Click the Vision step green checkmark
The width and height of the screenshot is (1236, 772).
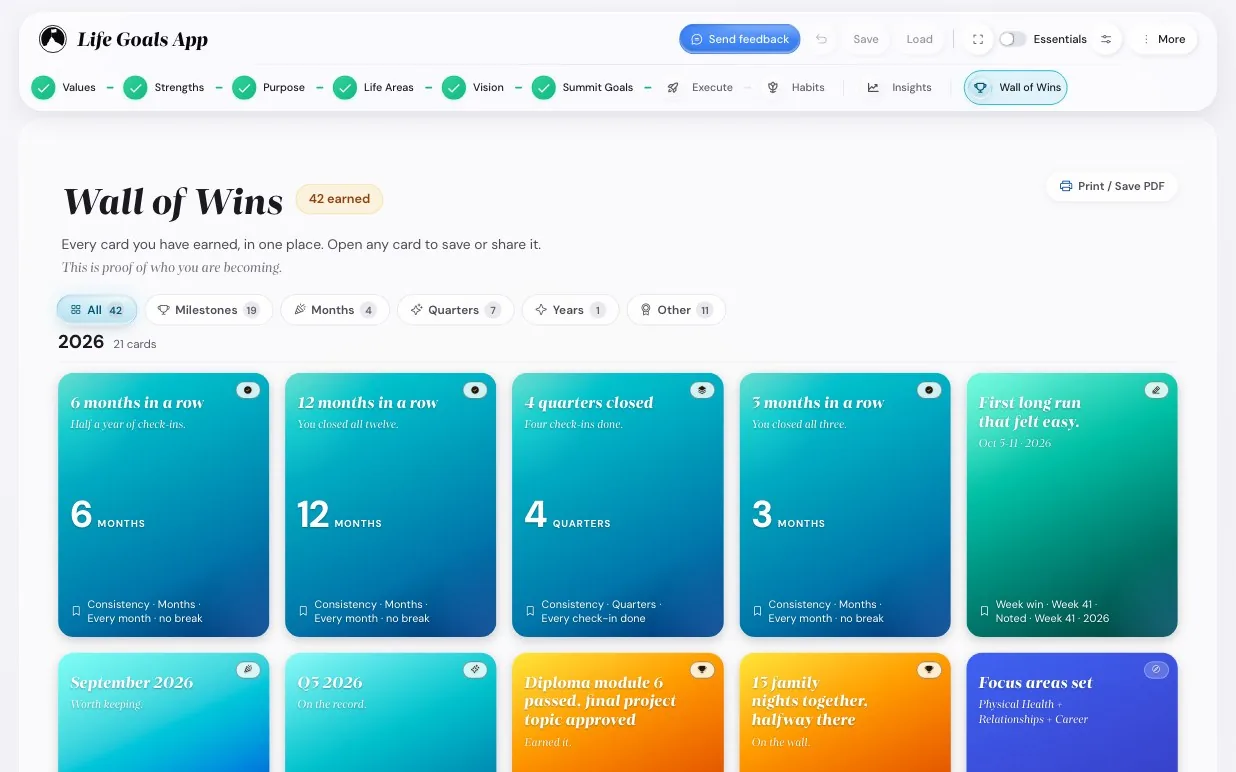point(454,88)
